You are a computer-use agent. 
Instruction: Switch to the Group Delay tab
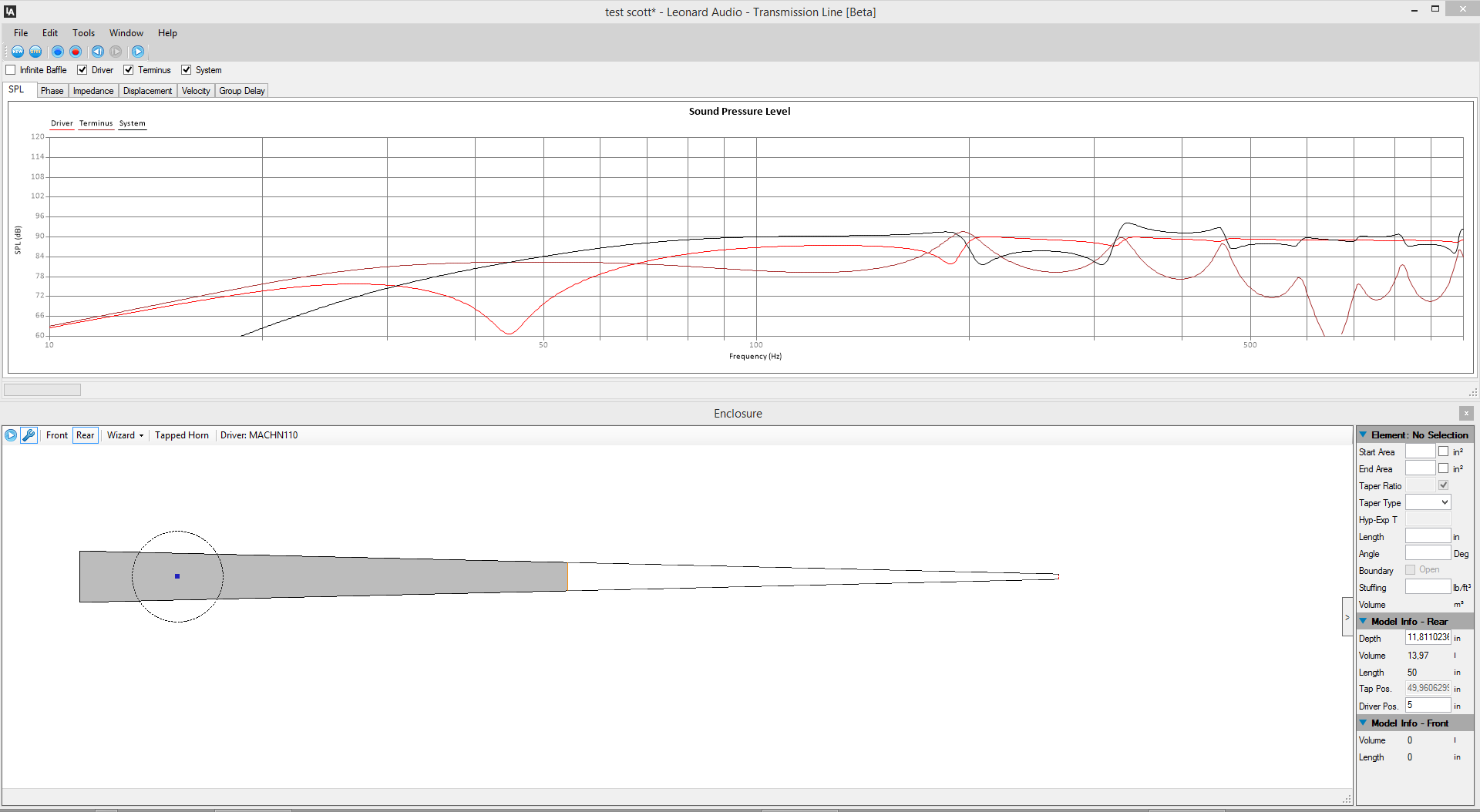point(242,91)
